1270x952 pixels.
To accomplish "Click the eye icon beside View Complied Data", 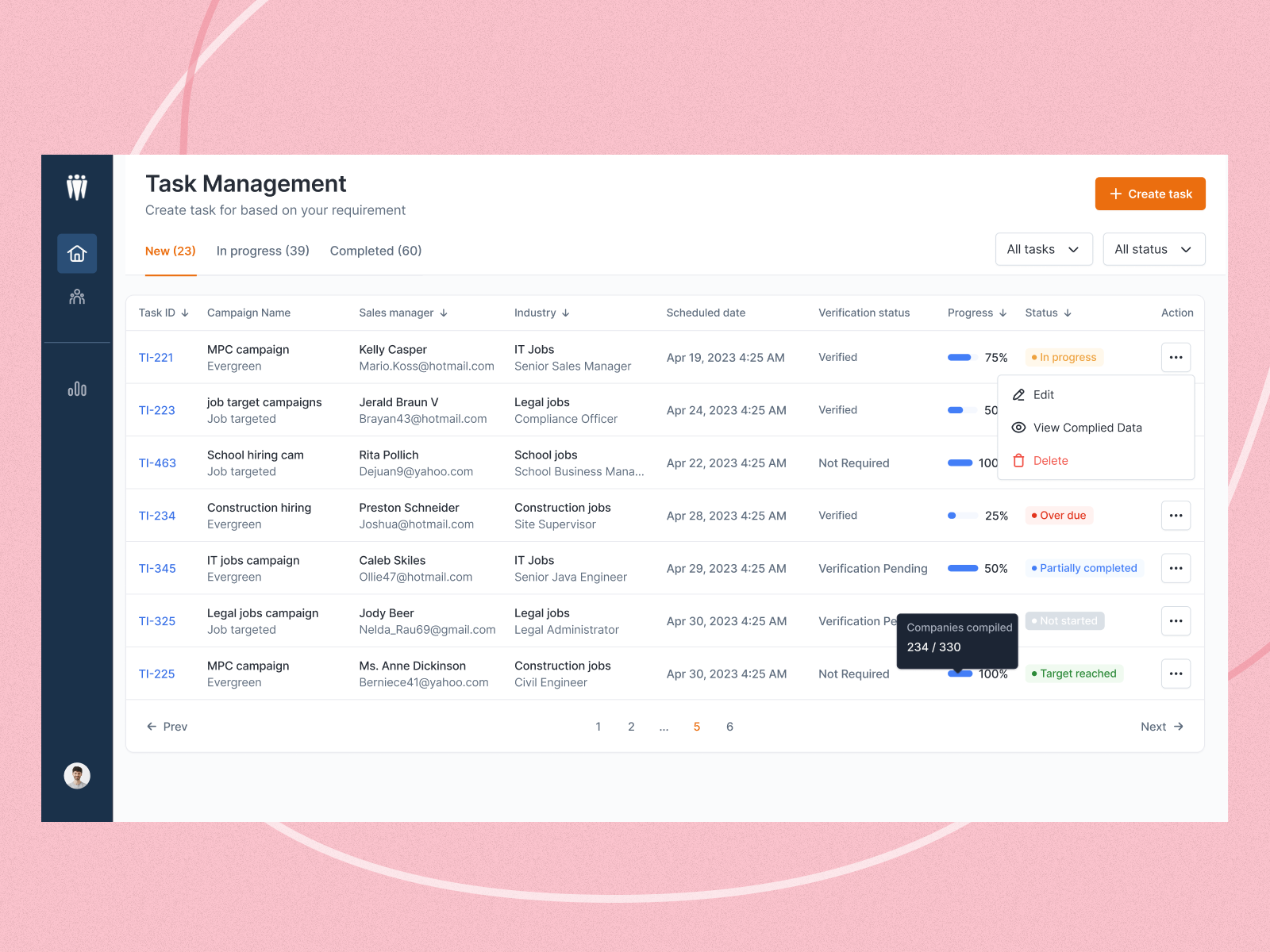I will (x=1018, y=428).
